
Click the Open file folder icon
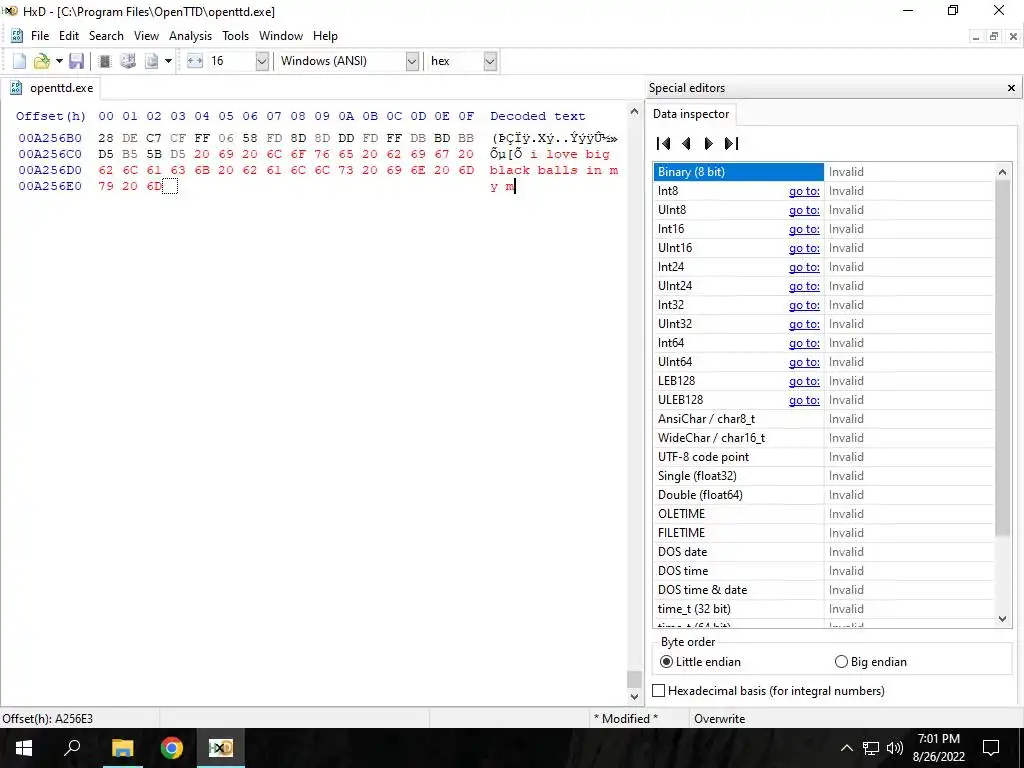42,61
